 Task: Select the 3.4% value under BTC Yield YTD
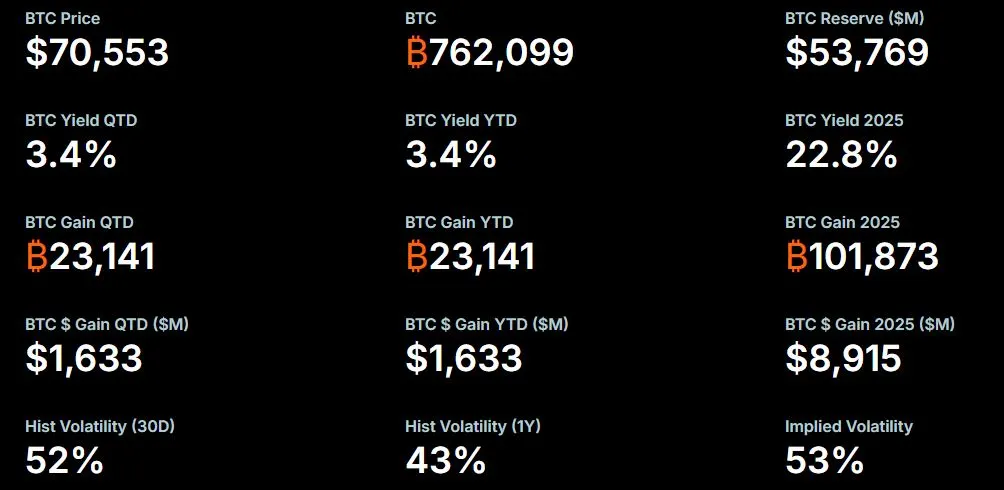450,154
